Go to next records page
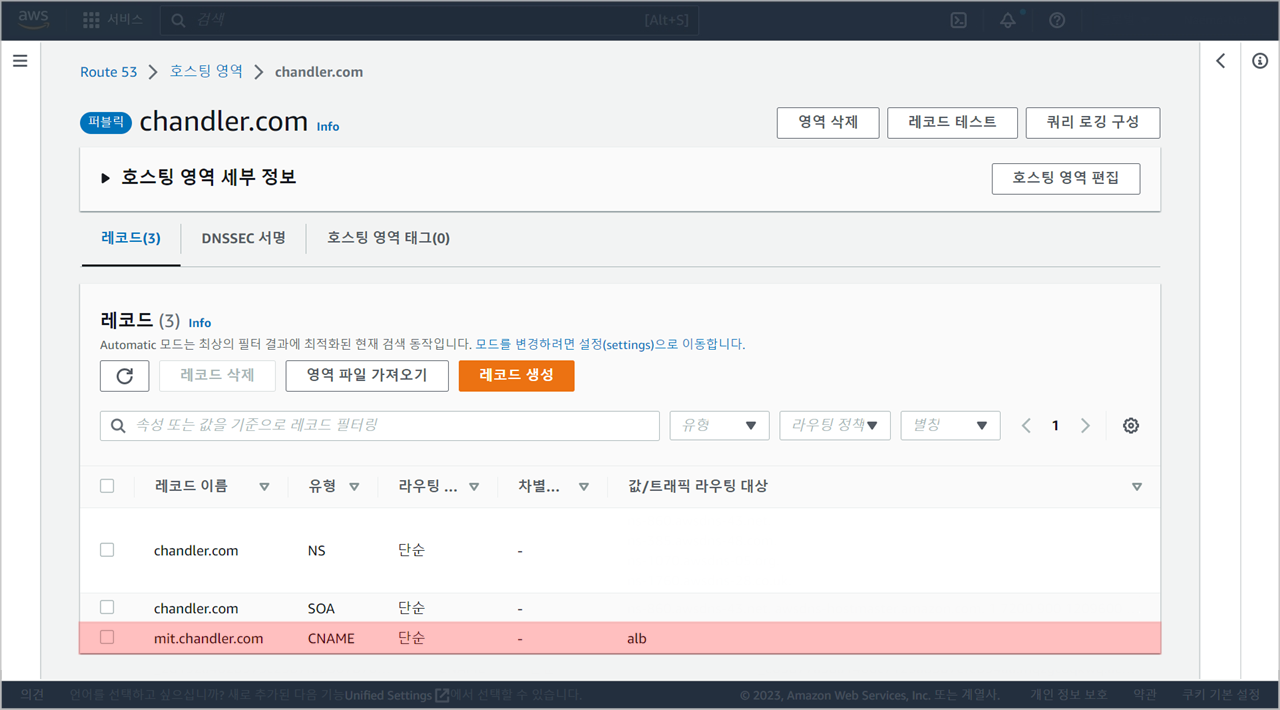 (x=1085, y=425)
